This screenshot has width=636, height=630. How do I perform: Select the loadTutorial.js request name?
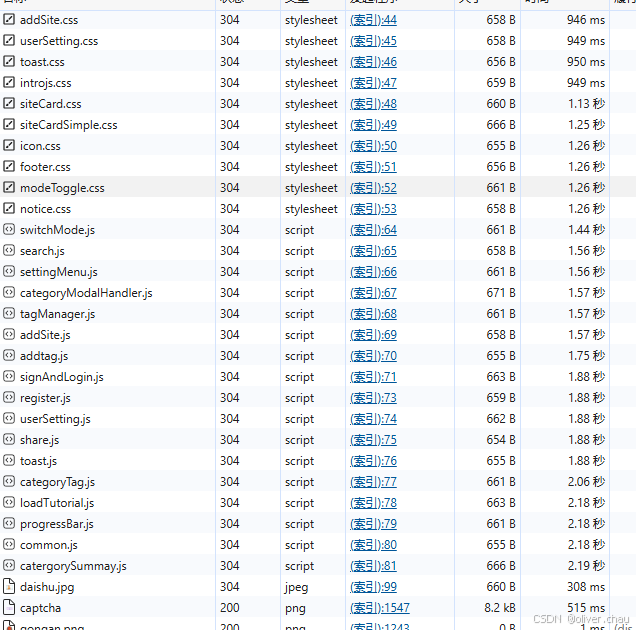pyautogui.click(x=57, y=503)
